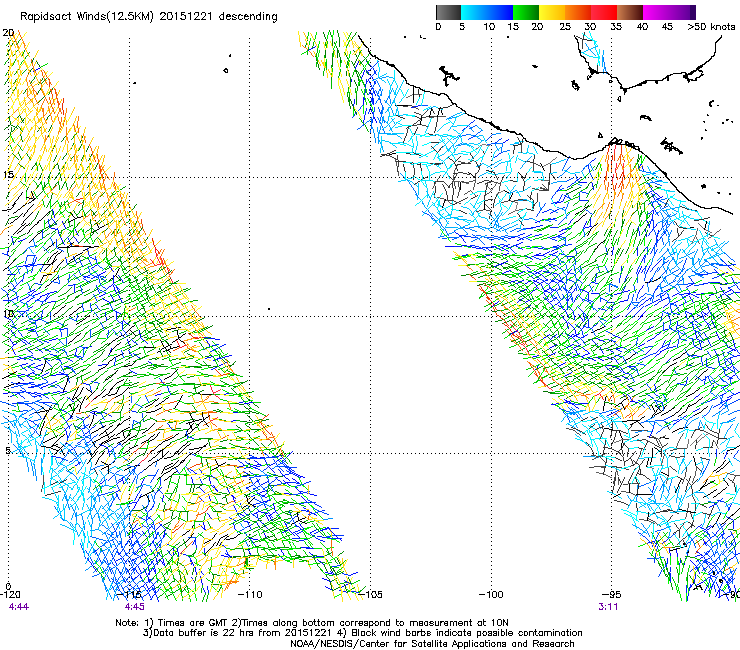
Task: Click the '20' latitude label at top left
Action: click(x=8, y=33)
